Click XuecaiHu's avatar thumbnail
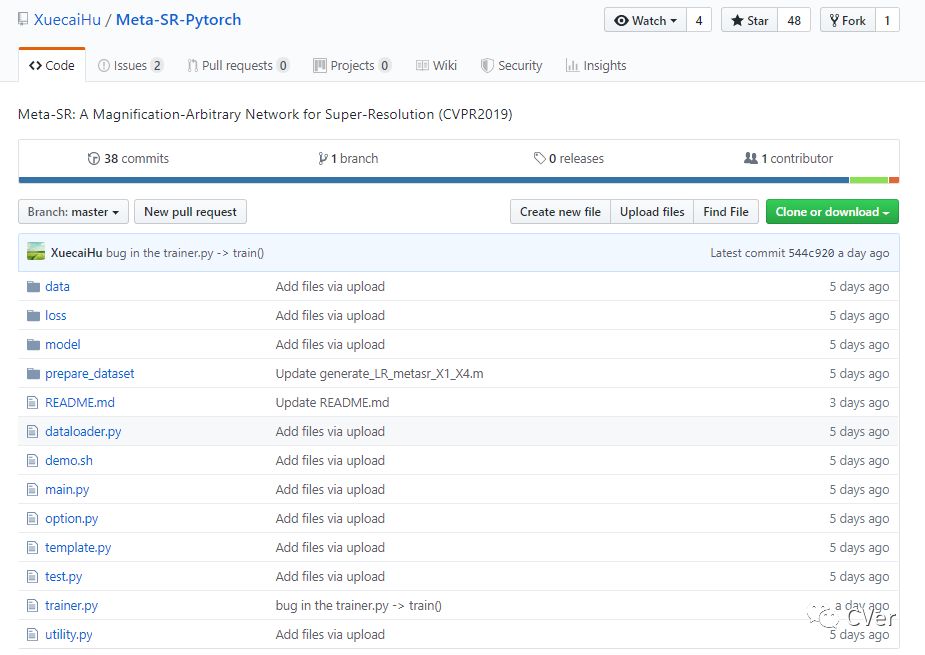The width and height of the screenshot is (925, 655). coord(36,253)
